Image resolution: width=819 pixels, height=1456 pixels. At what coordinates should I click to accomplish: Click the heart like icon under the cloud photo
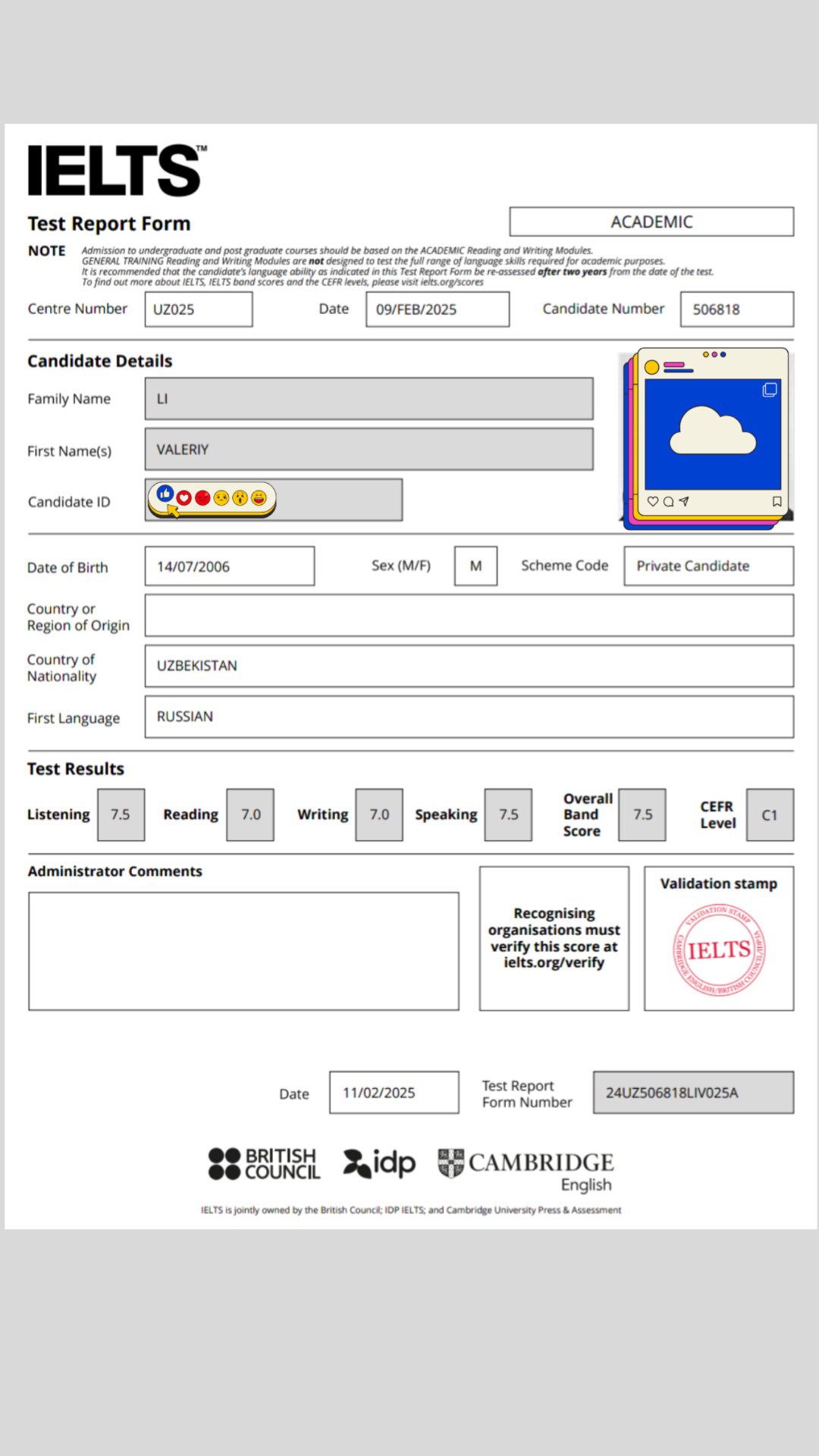pyautogui.click(x=652, y=501)
